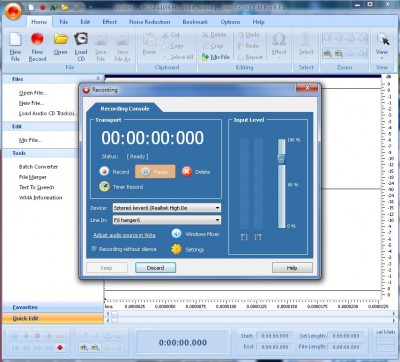Enable Recording without silence checkbox
The image size is (400, 362).
coord(94,249)
